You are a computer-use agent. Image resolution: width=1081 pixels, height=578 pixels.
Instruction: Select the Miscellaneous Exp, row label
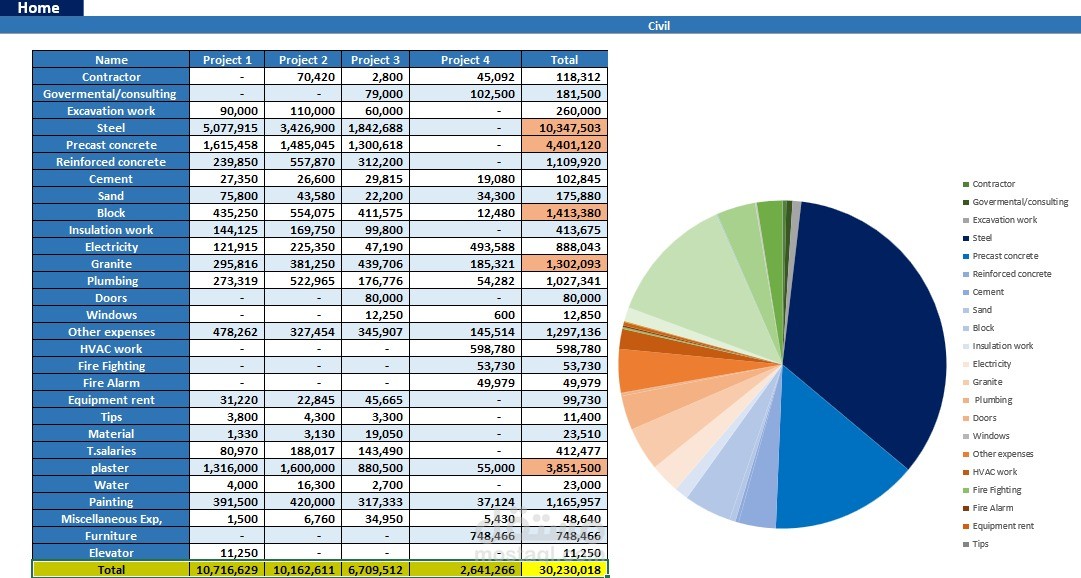111,519
